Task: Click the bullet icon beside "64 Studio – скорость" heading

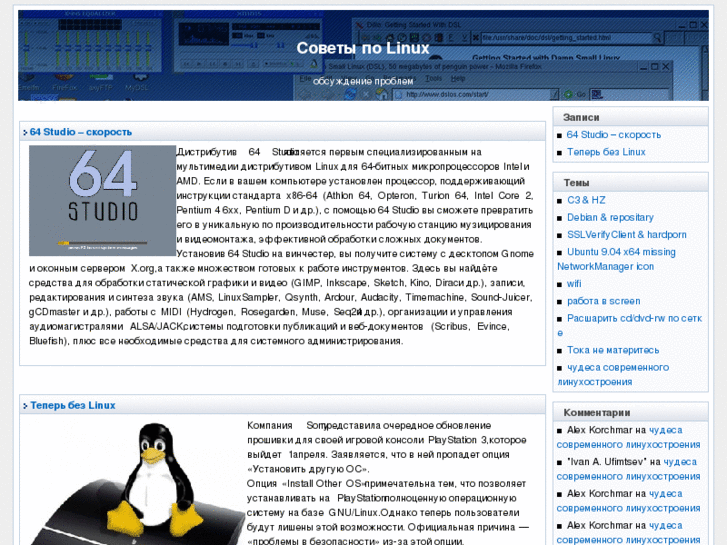Action: (24, 132)
